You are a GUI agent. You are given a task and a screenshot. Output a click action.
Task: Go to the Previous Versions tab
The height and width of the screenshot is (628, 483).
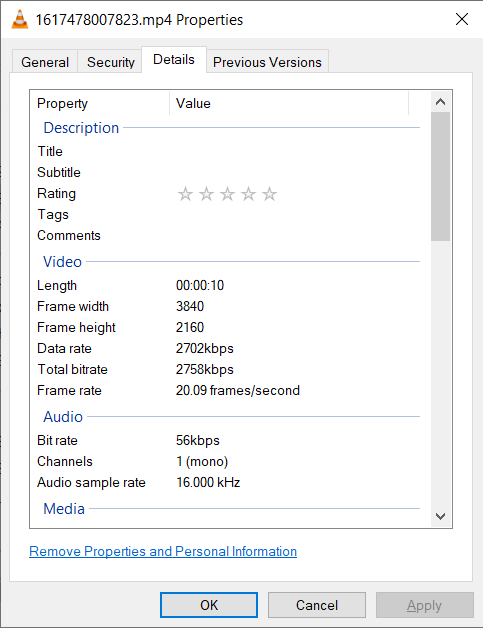267,62
